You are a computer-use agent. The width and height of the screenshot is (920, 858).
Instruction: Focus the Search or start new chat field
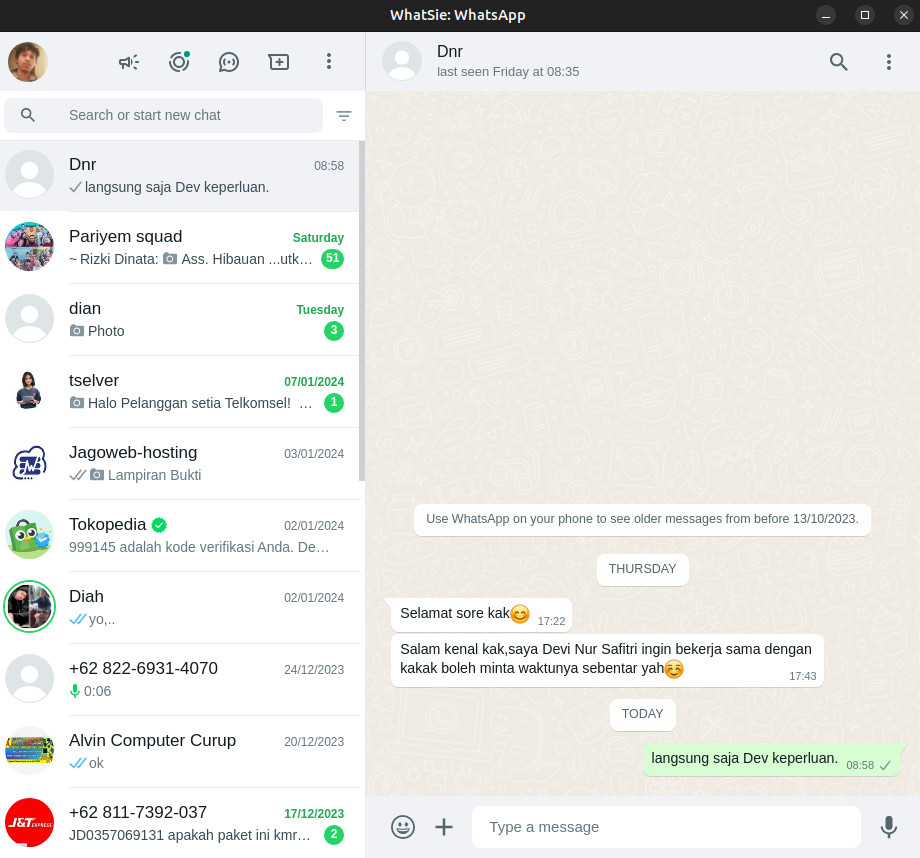[x=164, y=116]
